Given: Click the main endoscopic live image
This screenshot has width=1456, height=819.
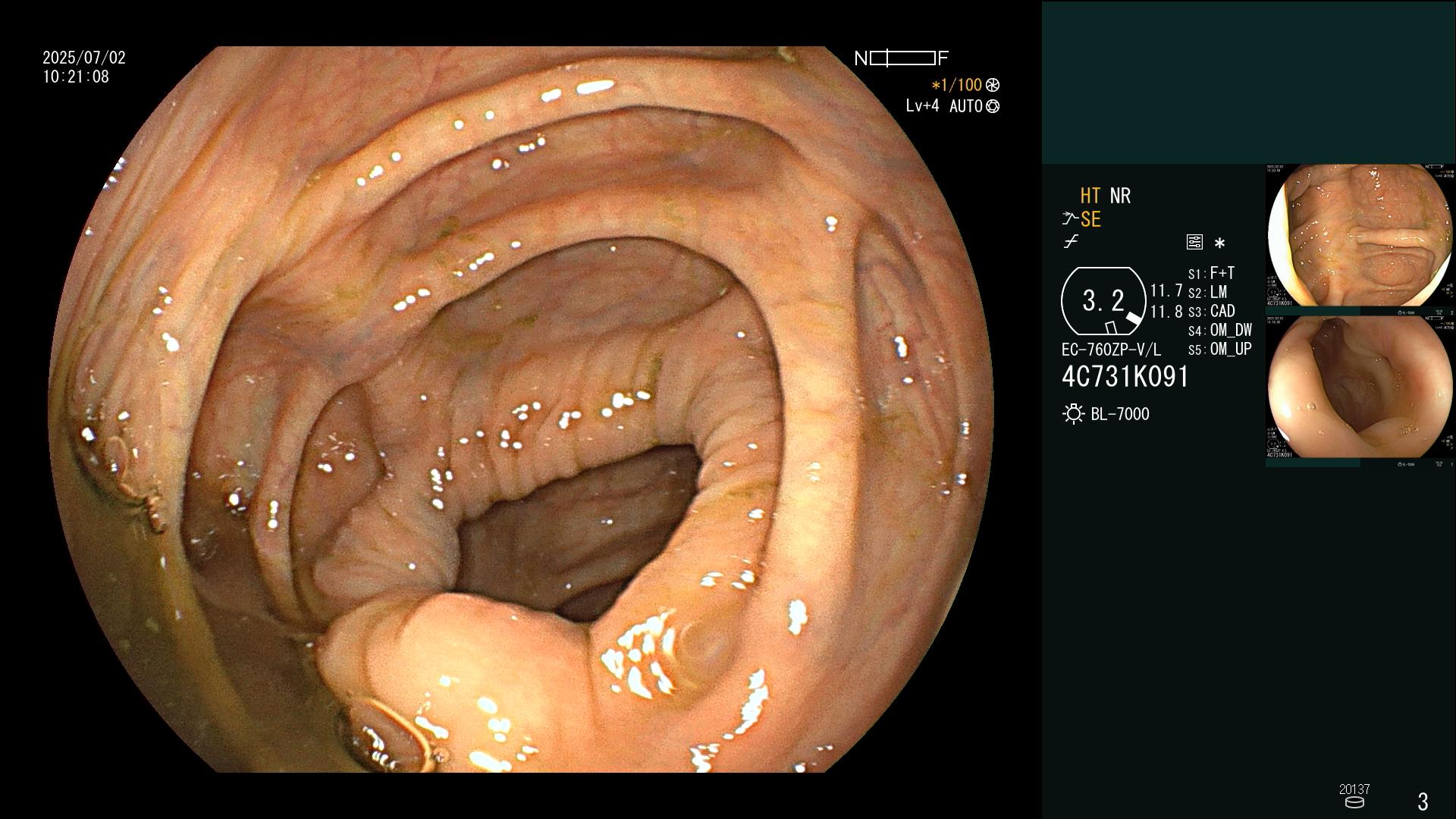Looking at the screenshot, I should tap(522, 409).
